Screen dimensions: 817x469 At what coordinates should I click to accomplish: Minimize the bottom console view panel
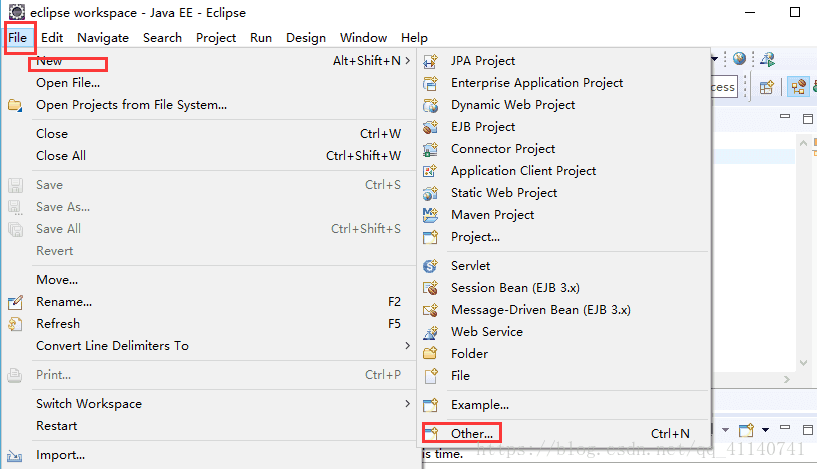click(x=785, y=428)
